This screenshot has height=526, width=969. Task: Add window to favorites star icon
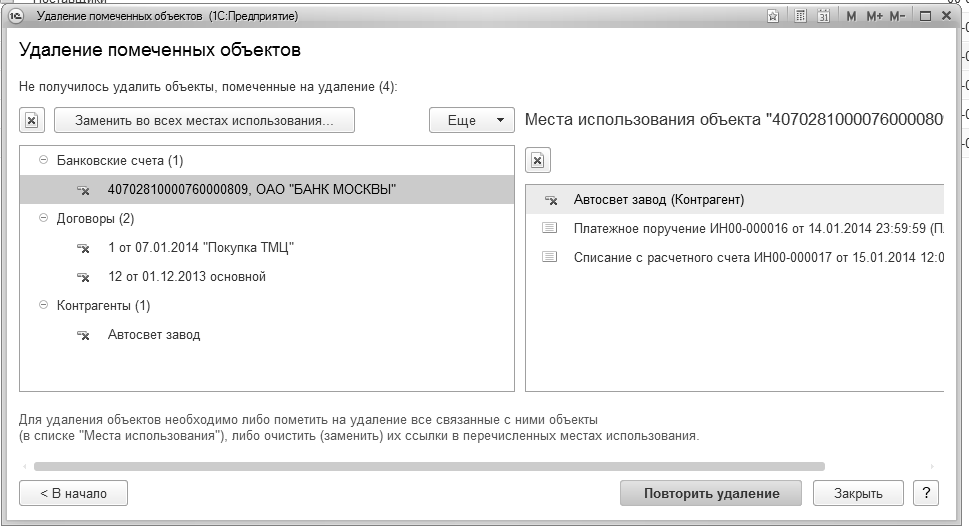(772, 17)
